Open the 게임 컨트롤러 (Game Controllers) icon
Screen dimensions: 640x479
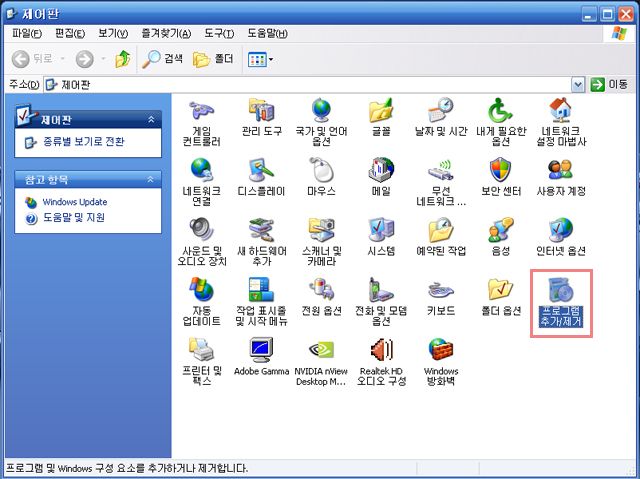coord(202,122)
